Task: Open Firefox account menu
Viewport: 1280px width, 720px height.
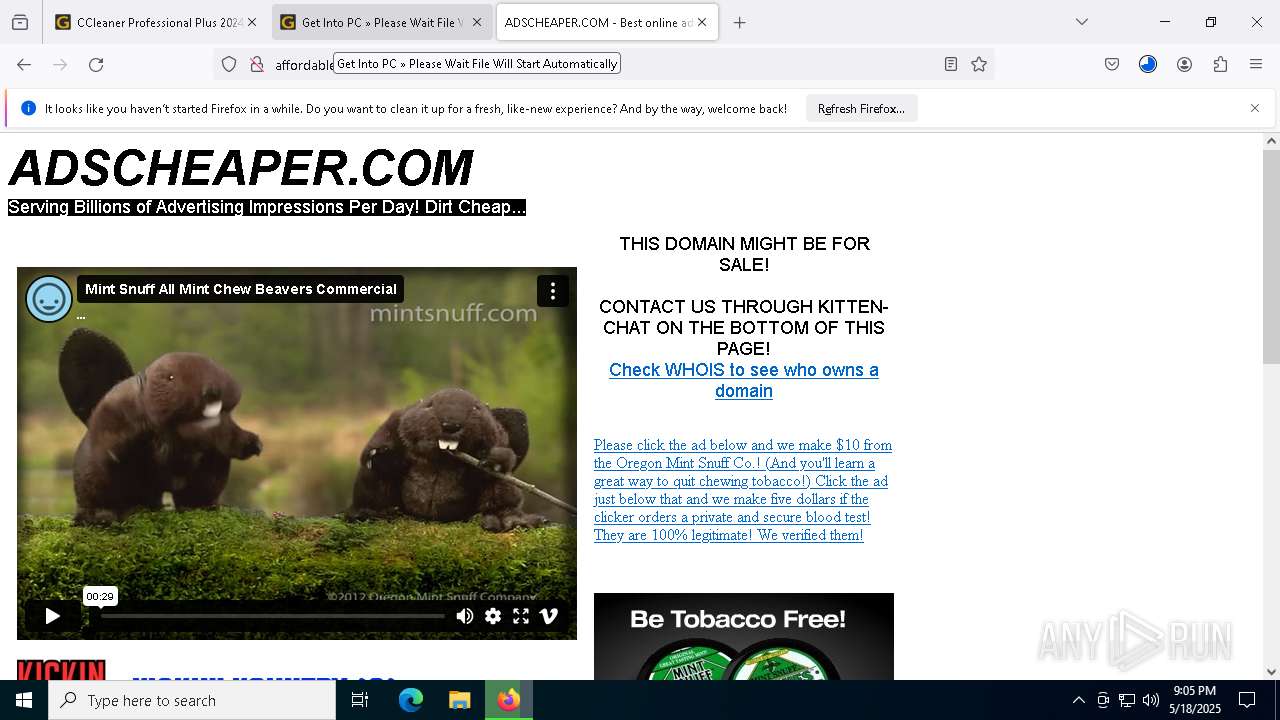Action: [1184, 64]
